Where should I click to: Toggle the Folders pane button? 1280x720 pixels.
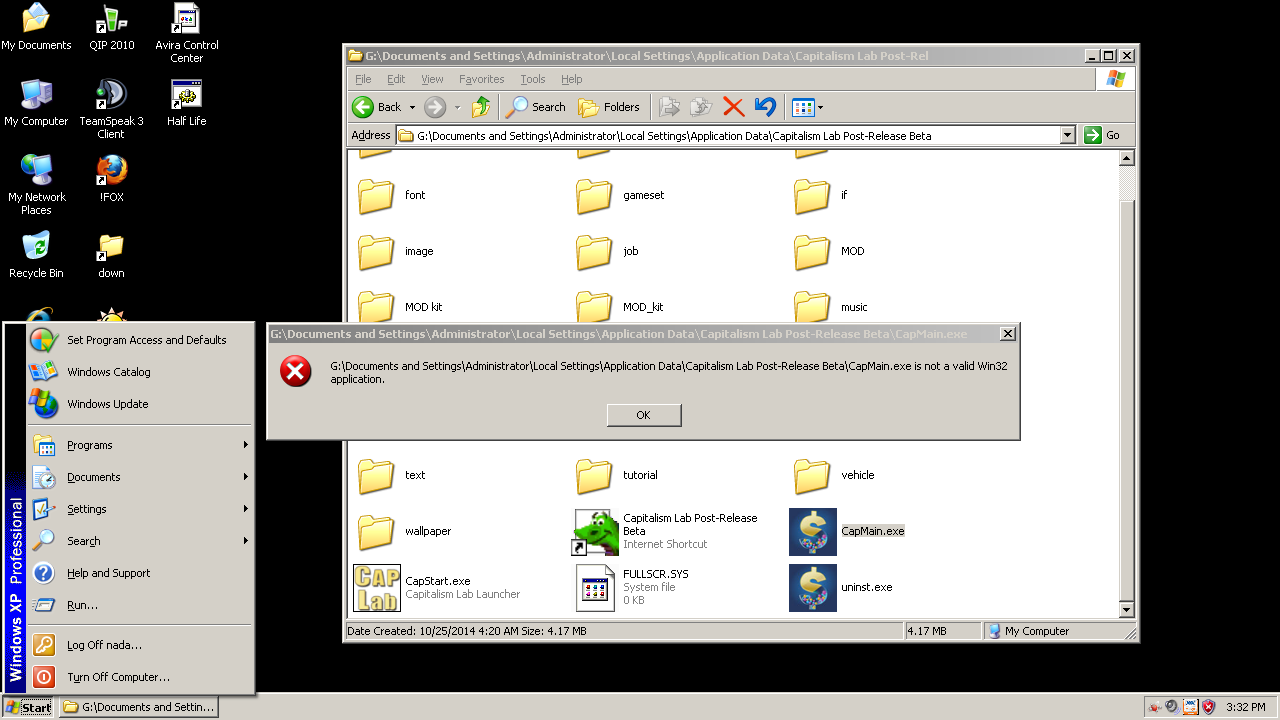609,107
